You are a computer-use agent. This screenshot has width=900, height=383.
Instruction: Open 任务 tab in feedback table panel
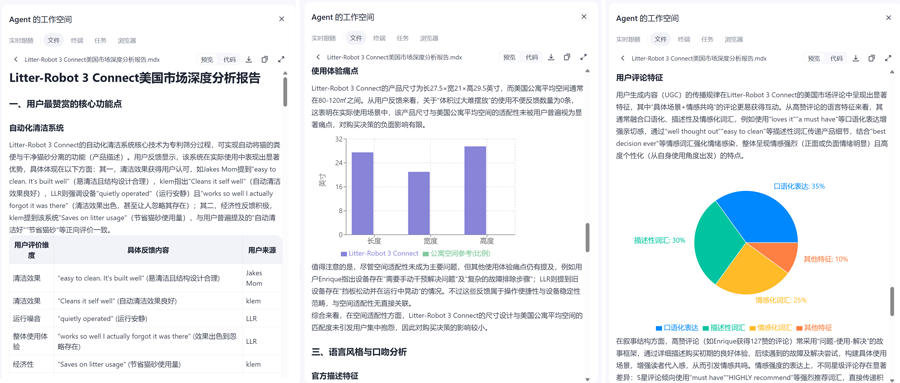point(100,41)
